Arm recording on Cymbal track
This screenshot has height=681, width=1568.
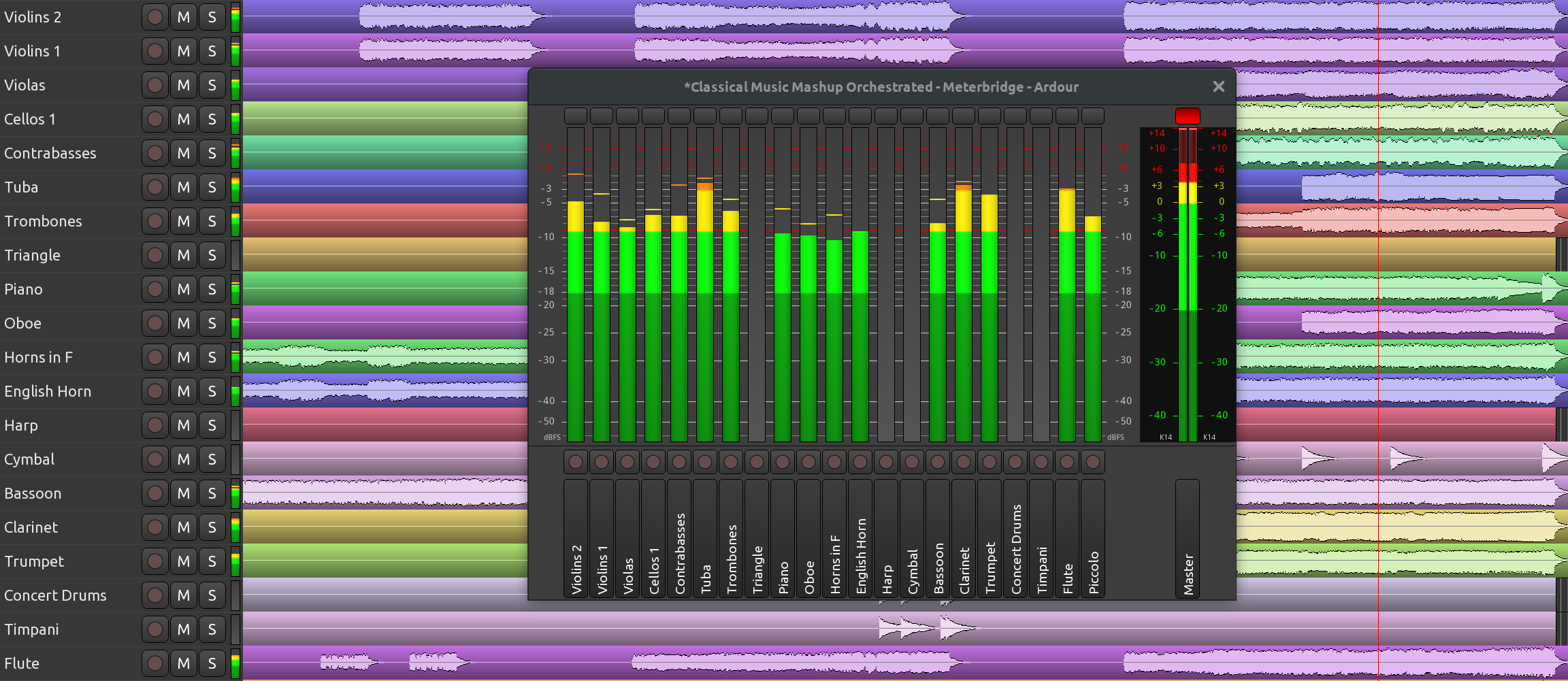click(x=155, y=459)
